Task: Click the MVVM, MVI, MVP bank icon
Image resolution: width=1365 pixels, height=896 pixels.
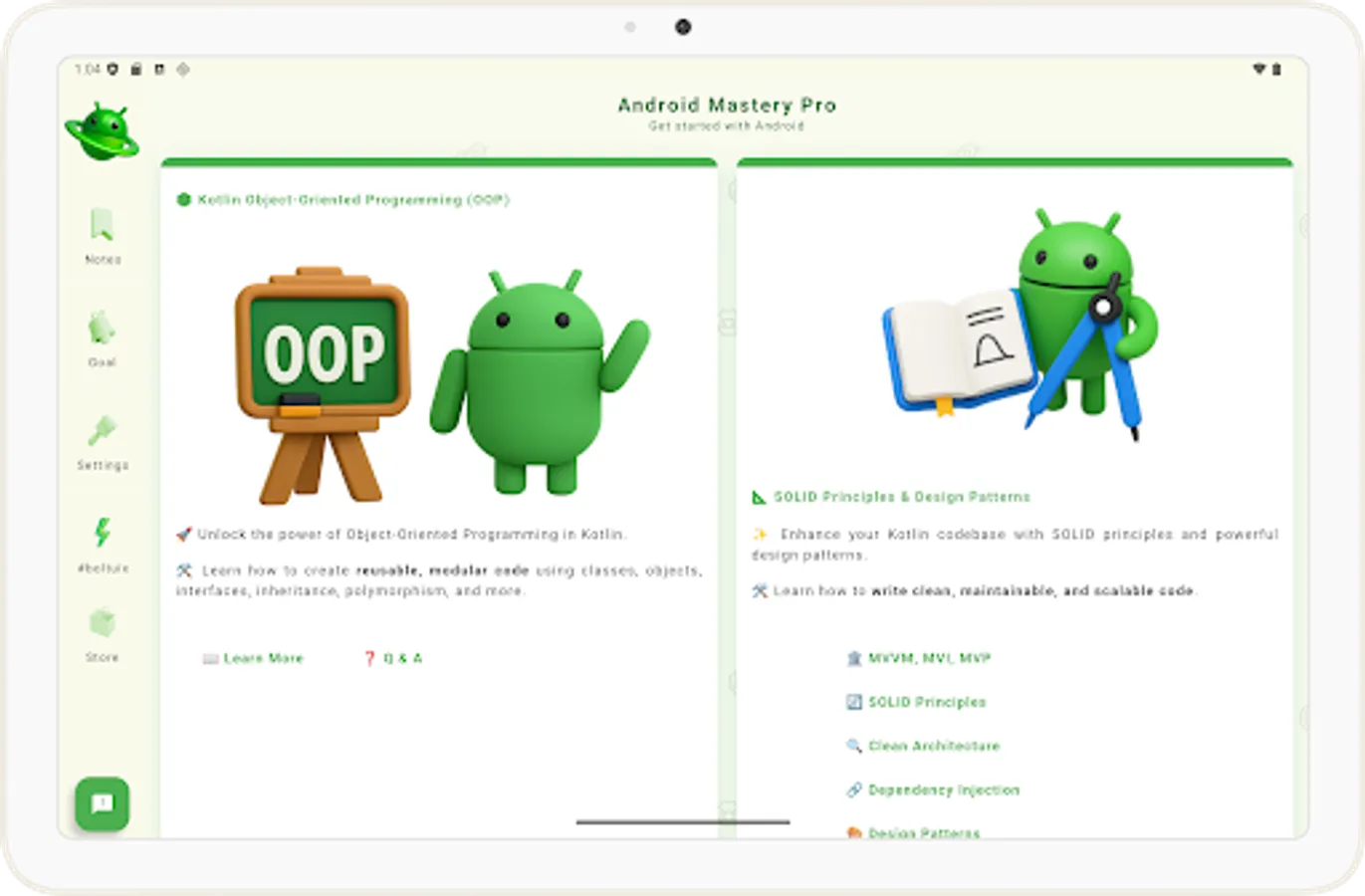Action: coord(853,657)
